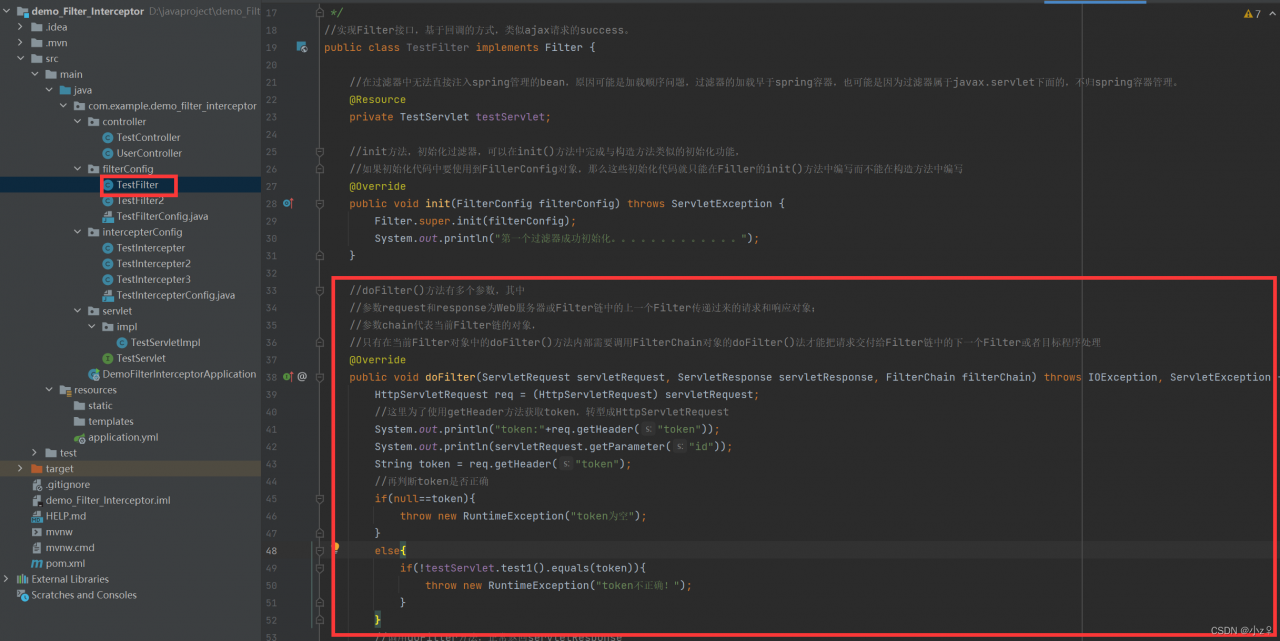Fold the if(null==token) block at line 45
1280x641 pixels.
tap(319, 498)
